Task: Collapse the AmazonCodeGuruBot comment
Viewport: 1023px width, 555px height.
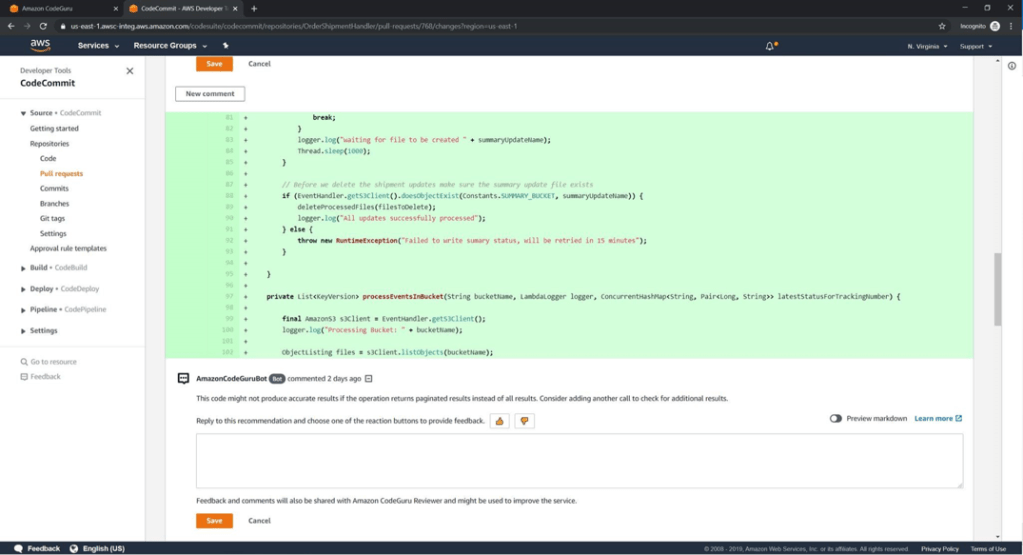Action: coord(368,379)
